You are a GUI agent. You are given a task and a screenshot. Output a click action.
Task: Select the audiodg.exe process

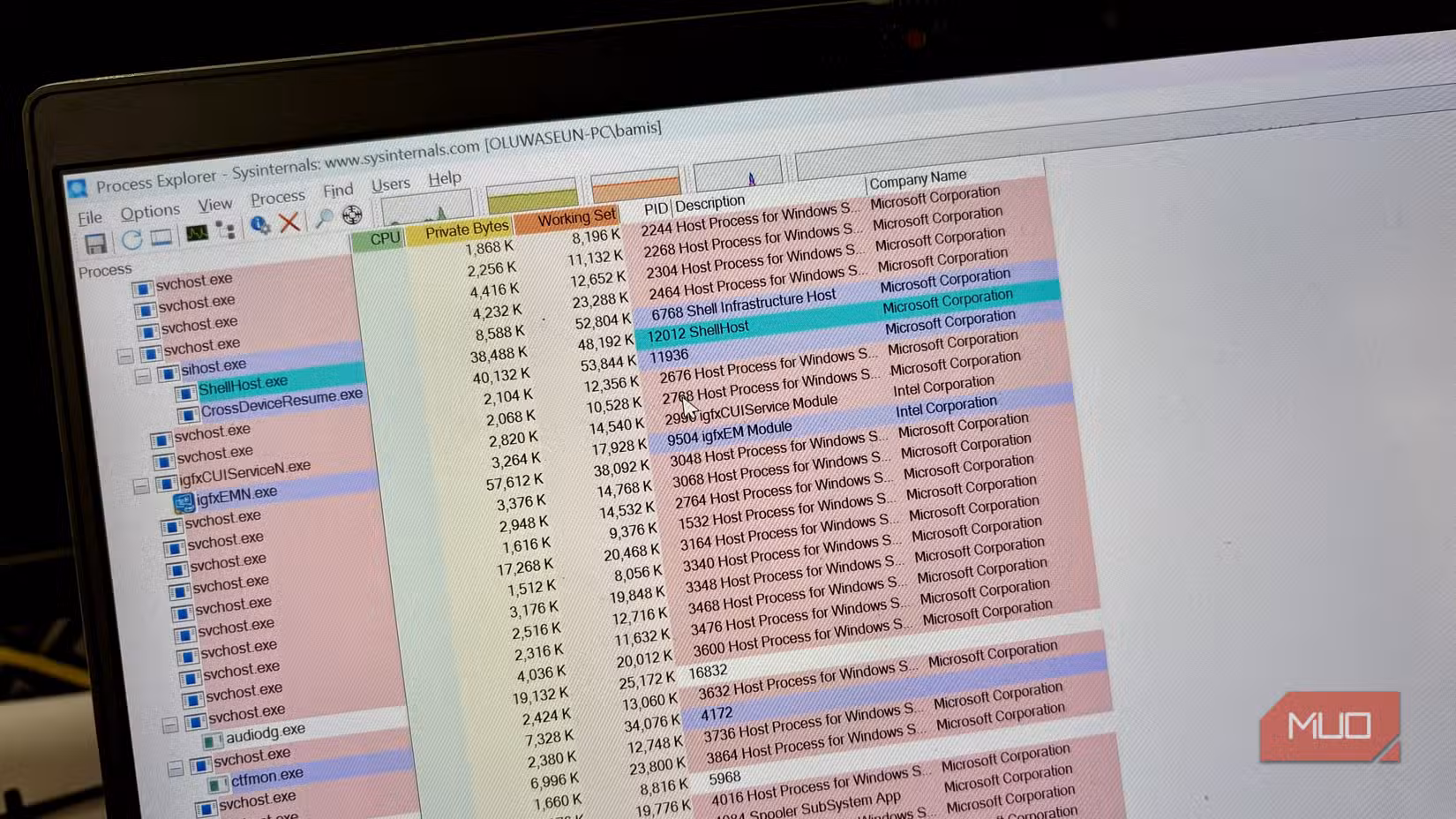pyautogui.click(x=266, y=733)
